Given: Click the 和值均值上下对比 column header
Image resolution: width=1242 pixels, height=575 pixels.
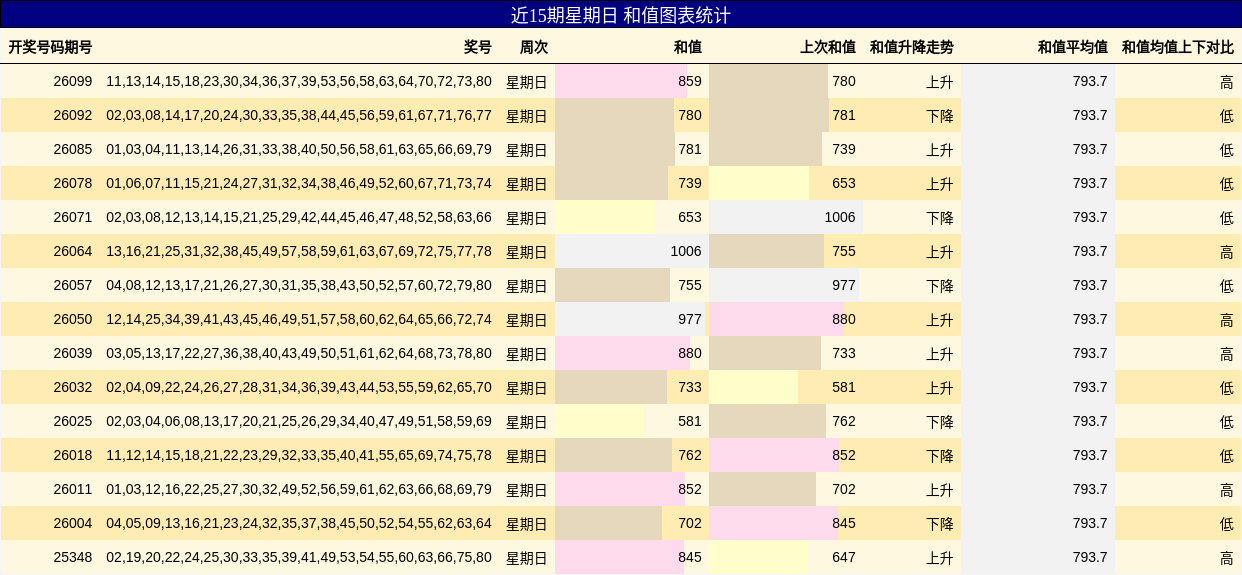Looking at the screenshot, I should (1178, 47).
